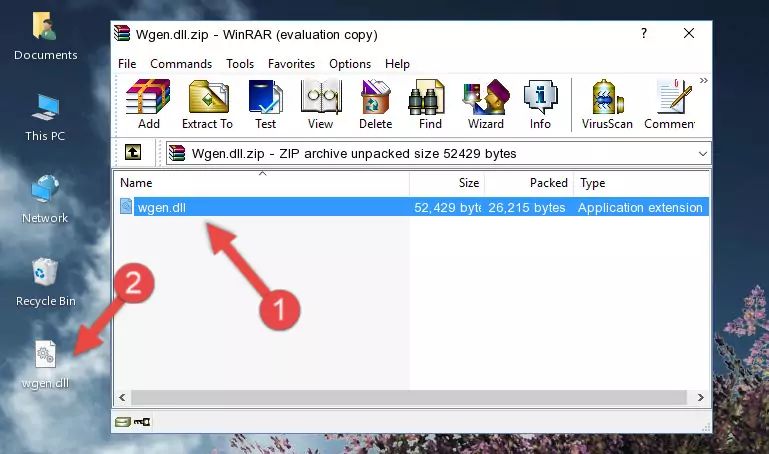Select the Recycle Bin desktop icon
This screenshot has height=454, width=769.
(46, 283)
